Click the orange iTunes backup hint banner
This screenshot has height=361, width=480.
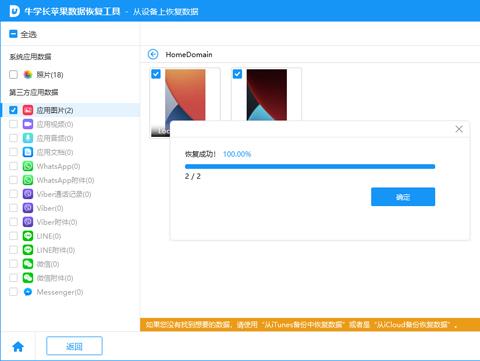point(310,324)
